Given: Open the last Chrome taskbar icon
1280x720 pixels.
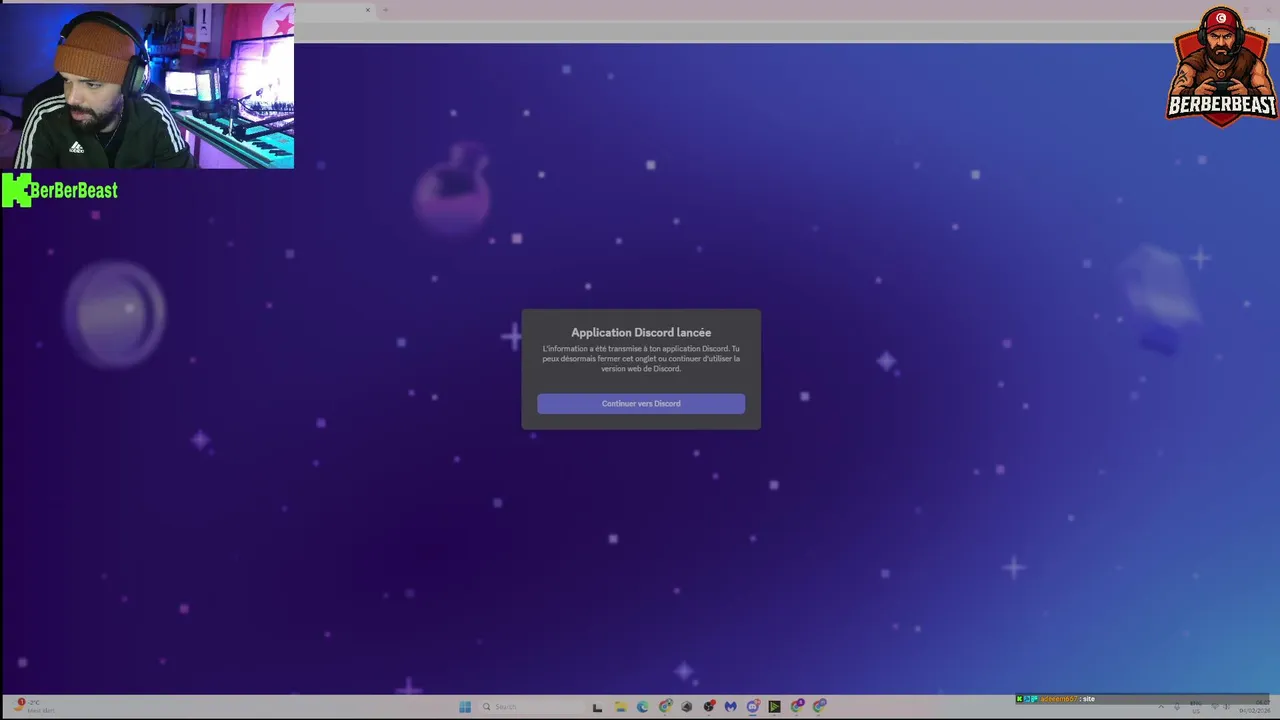Looking at the screenshot, I should pos(819,707).
